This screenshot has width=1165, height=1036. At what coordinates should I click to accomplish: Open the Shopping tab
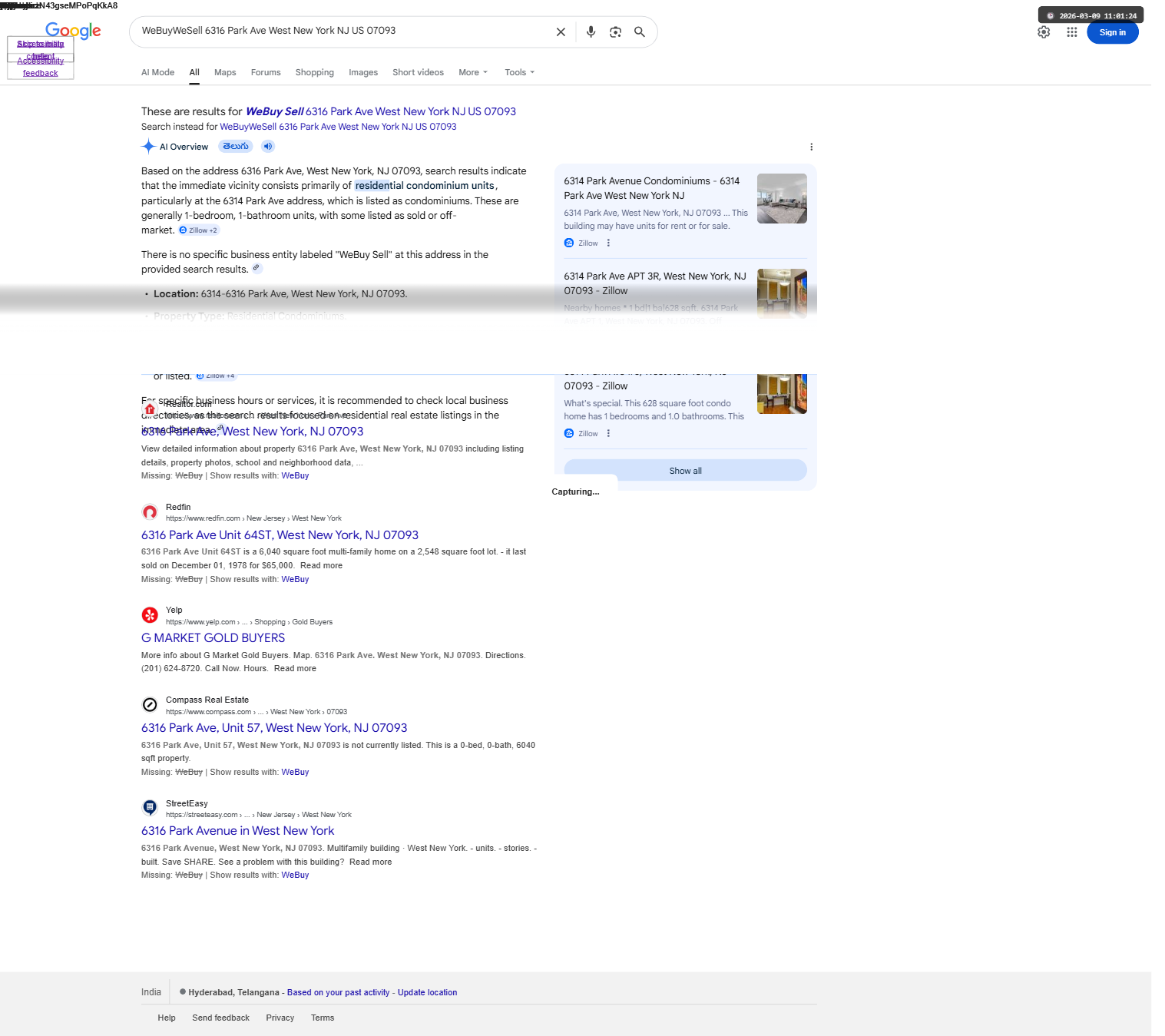[x=315, y=72]
